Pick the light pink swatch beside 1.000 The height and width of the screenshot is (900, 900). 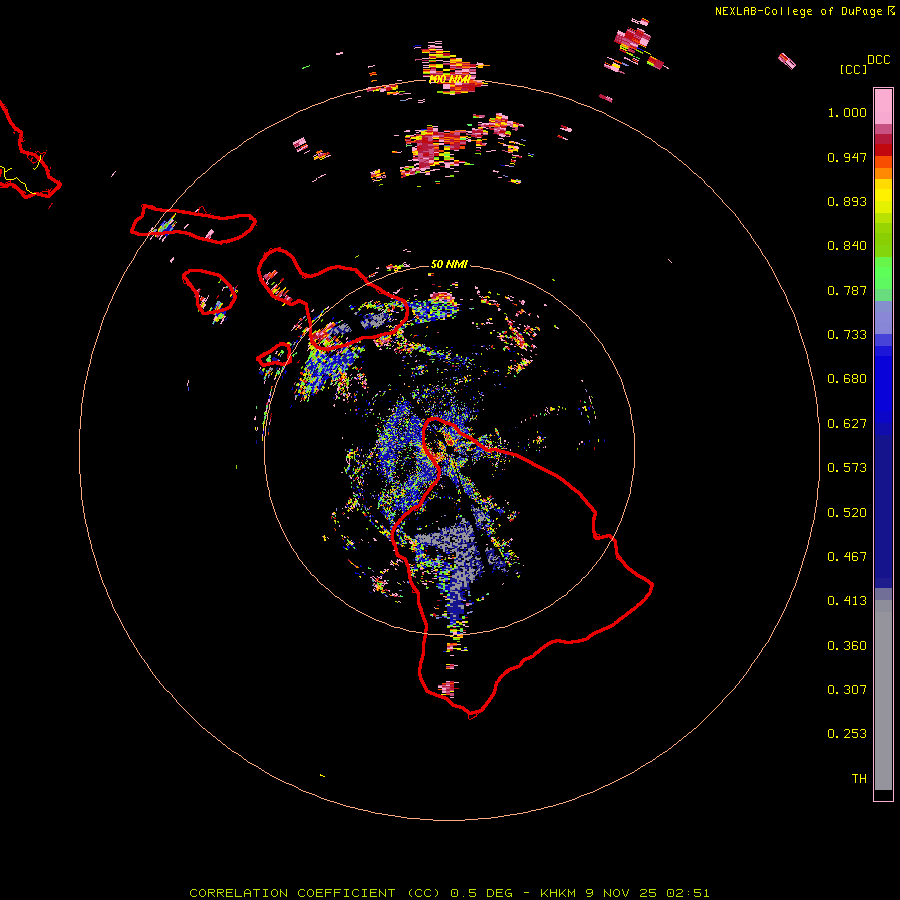click(883, 107)
